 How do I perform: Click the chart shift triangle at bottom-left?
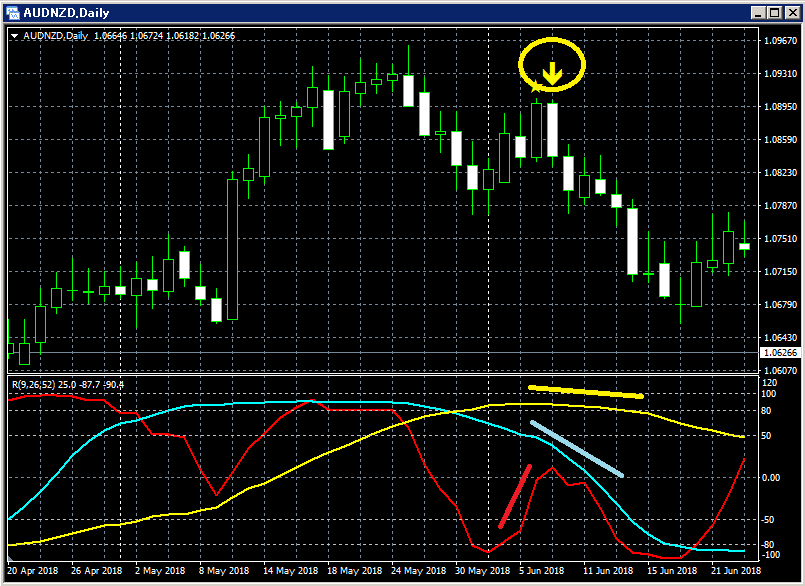10,559
